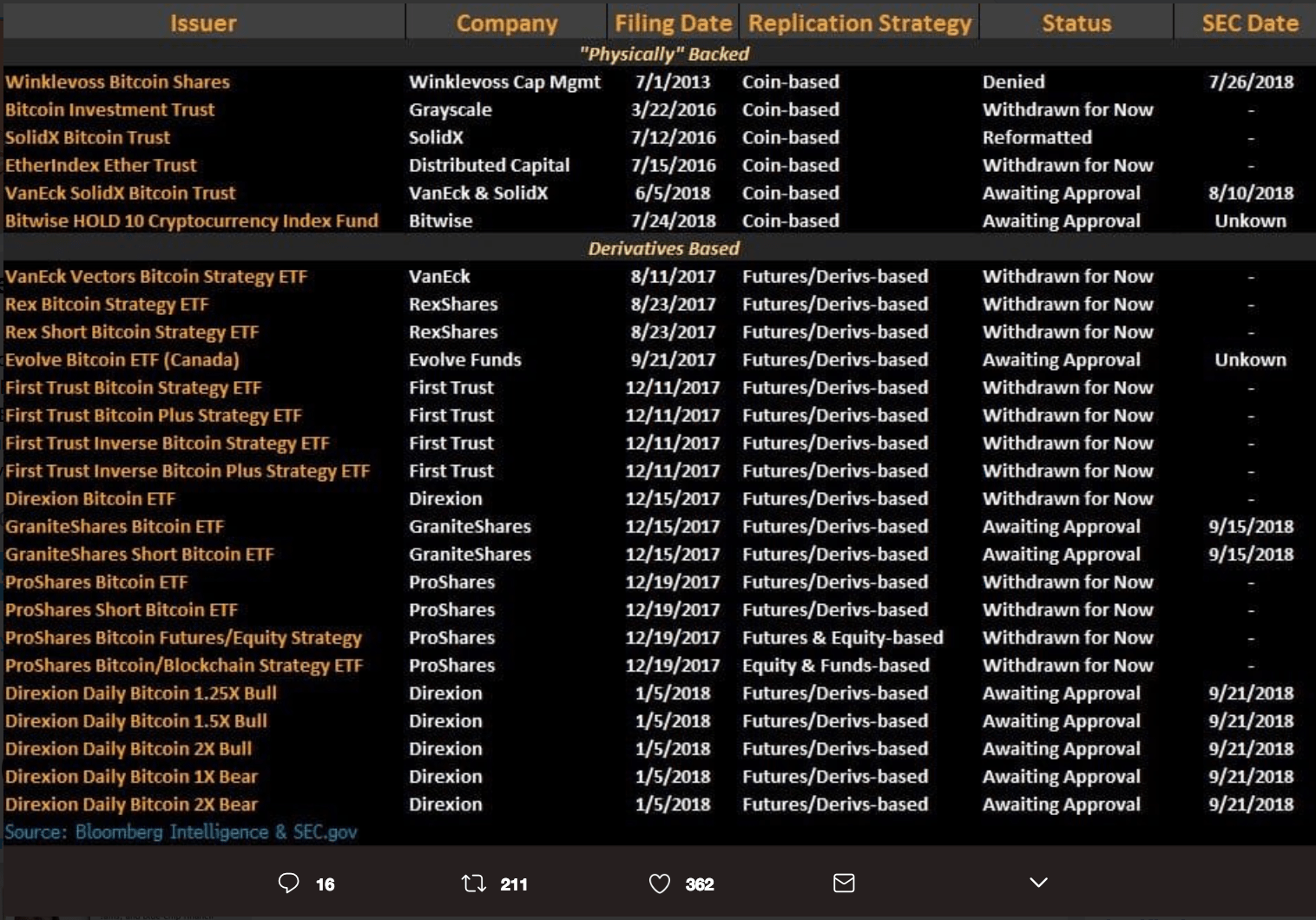Click VanEck & SolidX company cell

point(478,193)
